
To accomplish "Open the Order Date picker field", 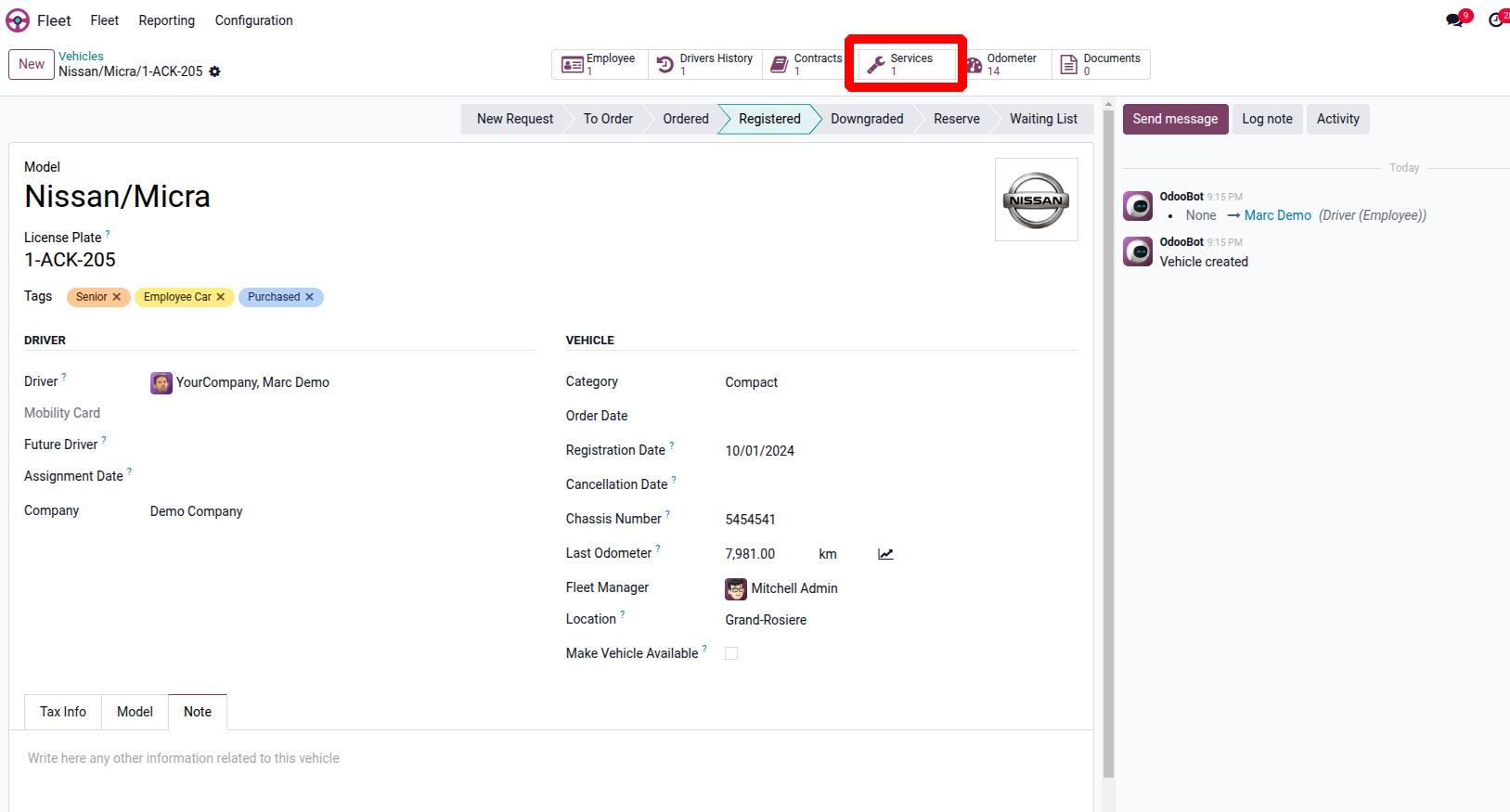I will pos(901,417).
